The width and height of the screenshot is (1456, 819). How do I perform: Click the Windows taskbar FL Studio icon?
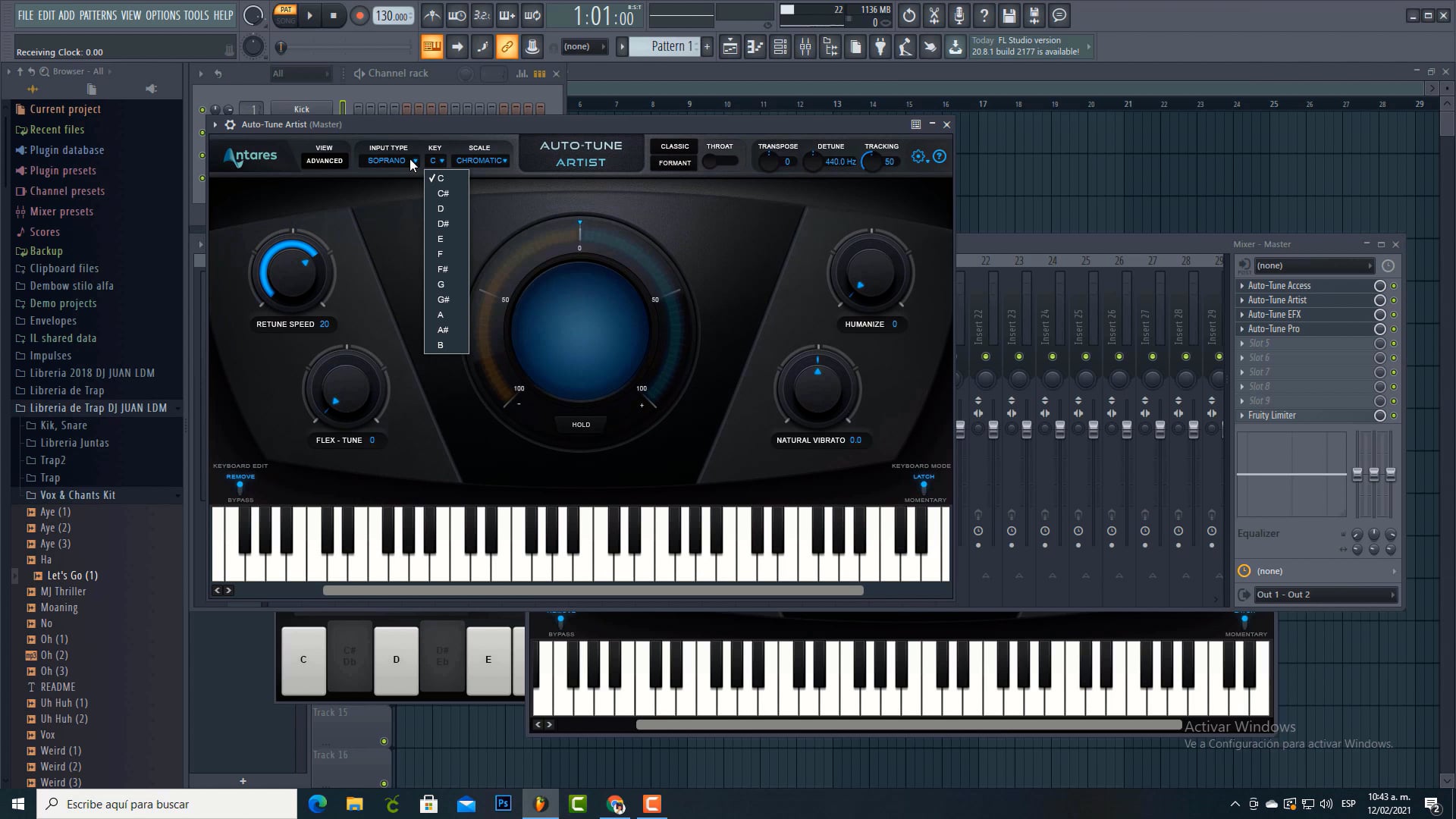pyautogui.click(x=540, y=804)
